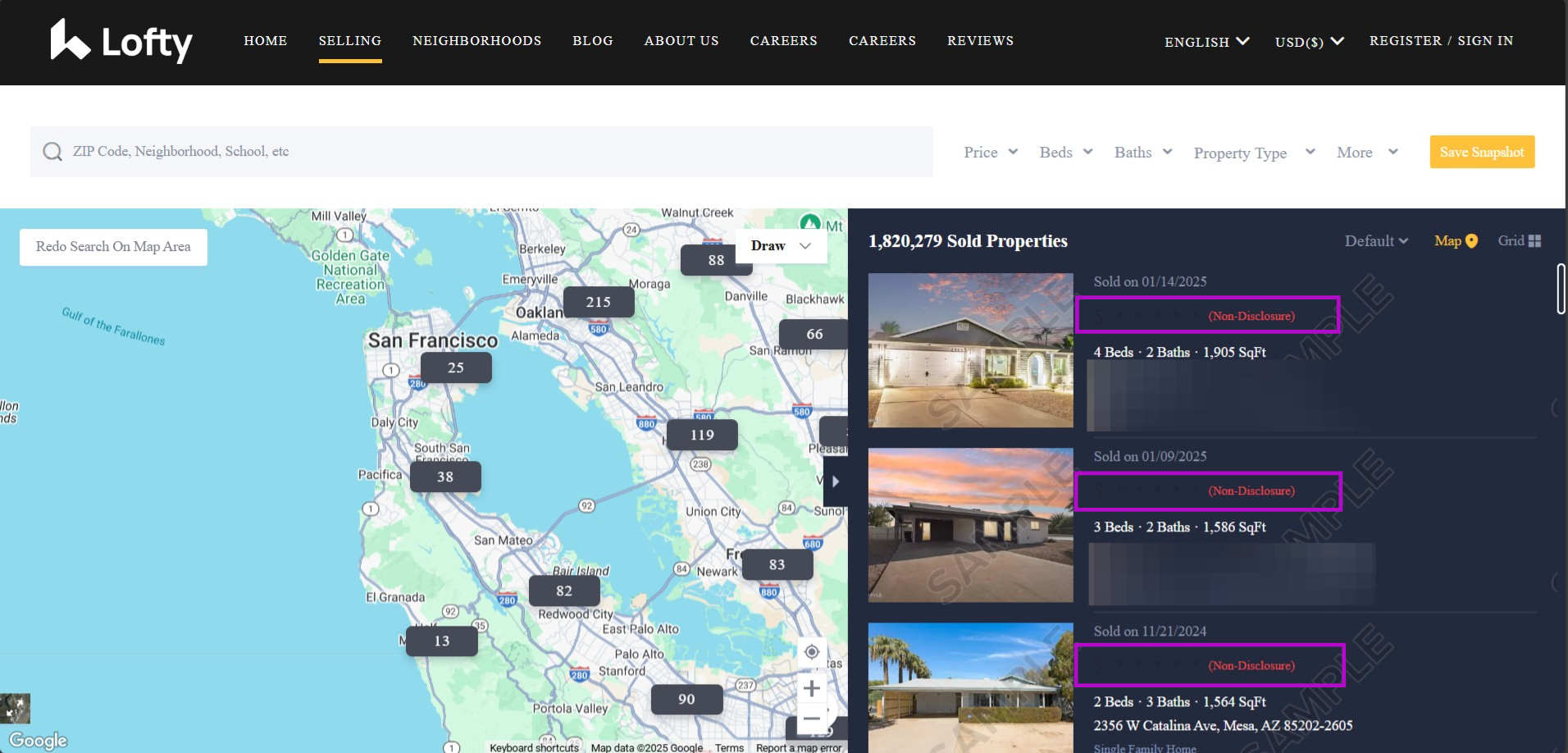The height and width of the screenshot is (753, 1568).
Task: Open the Draw dropdown on map
Action: point(780,246)
